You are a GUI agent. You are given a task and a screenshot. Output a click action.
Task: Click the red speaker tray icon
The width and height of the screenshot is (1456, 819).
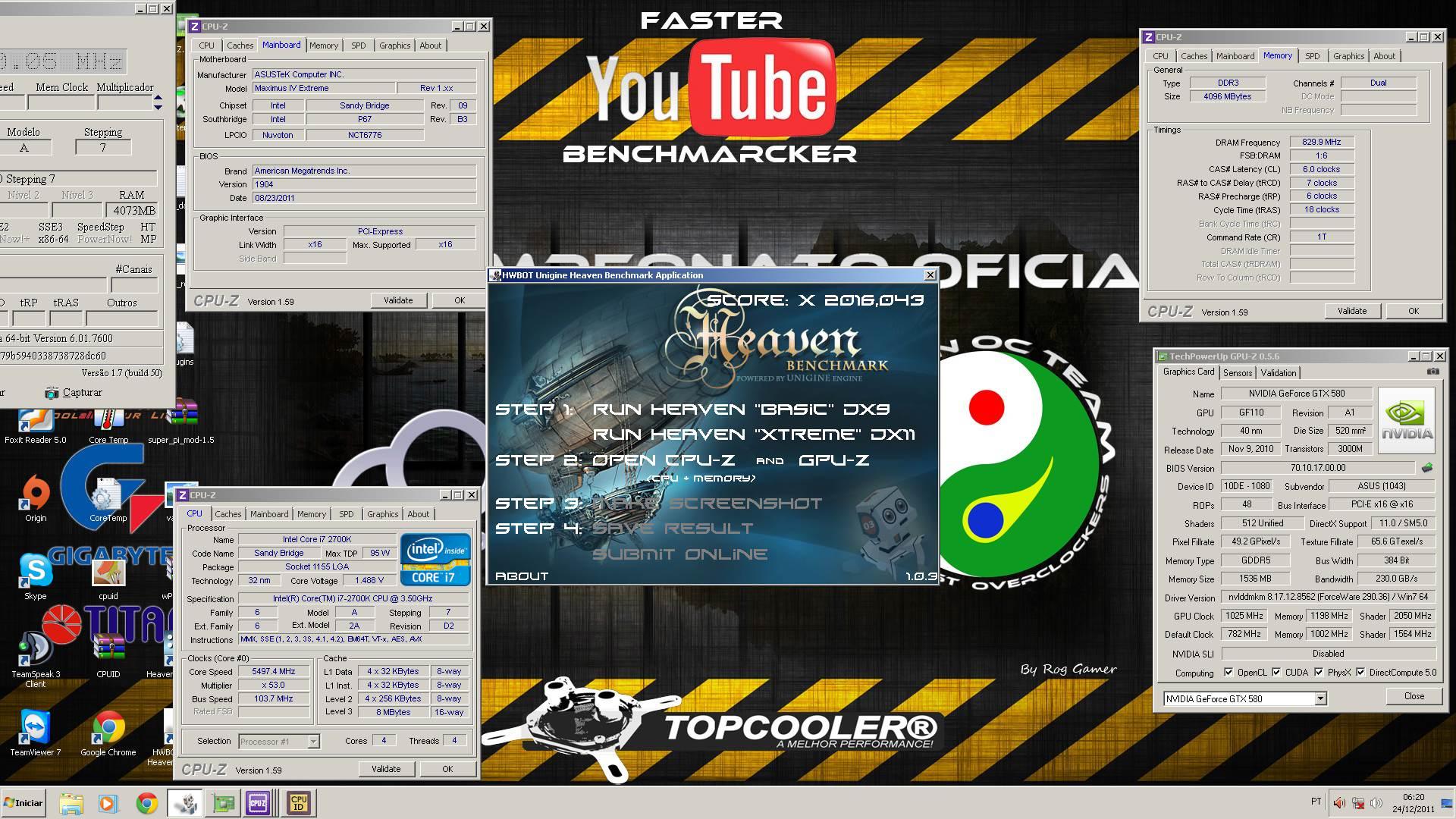coord(1340,803)
